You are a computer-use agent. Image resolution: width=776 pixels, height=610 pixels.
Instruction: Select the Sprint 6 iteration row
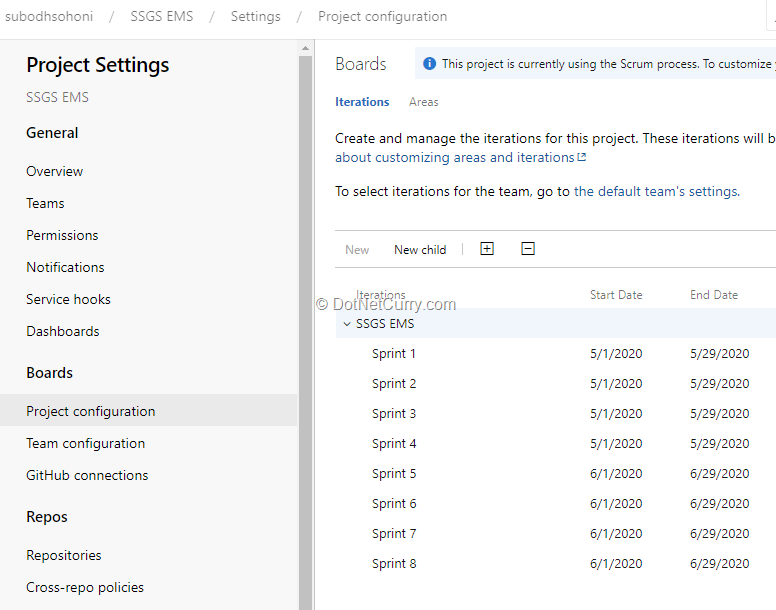[556, 504]
